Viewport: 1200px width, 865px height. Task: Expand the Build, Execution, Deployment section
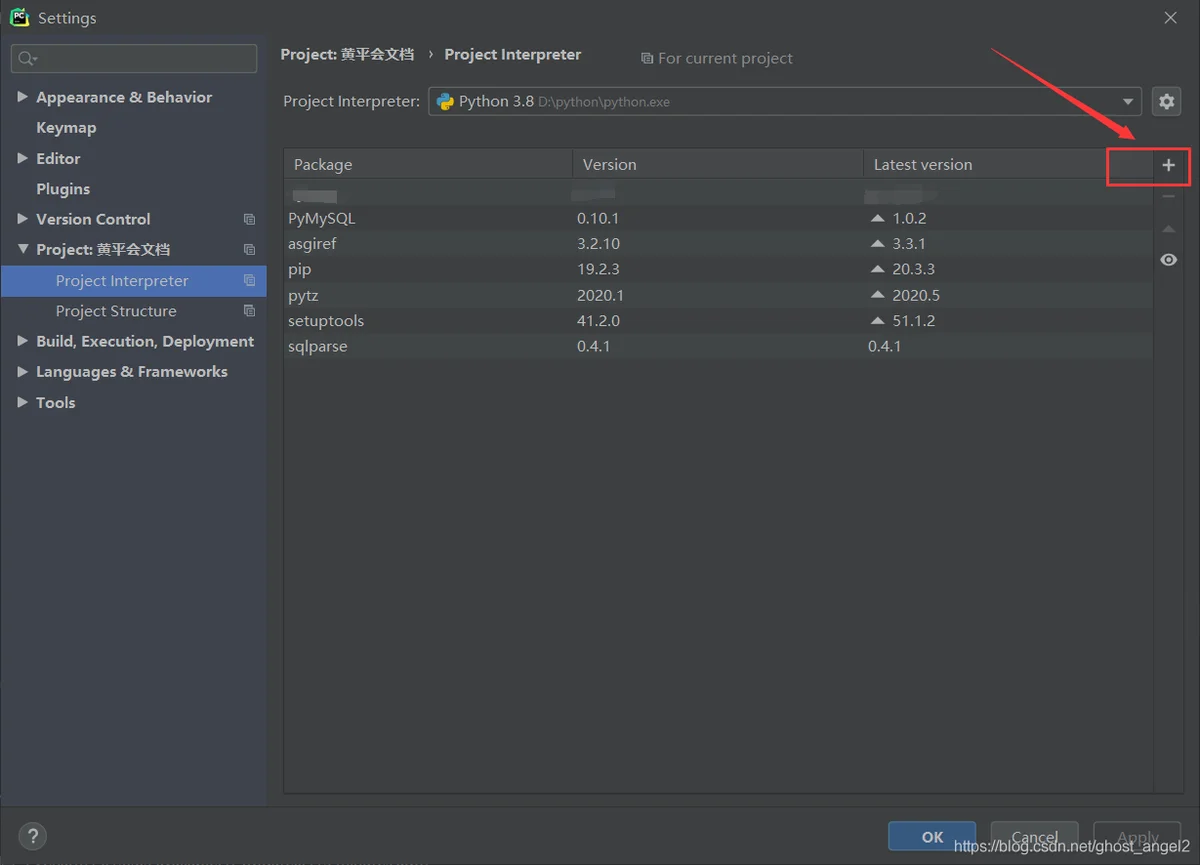point(22,341)
